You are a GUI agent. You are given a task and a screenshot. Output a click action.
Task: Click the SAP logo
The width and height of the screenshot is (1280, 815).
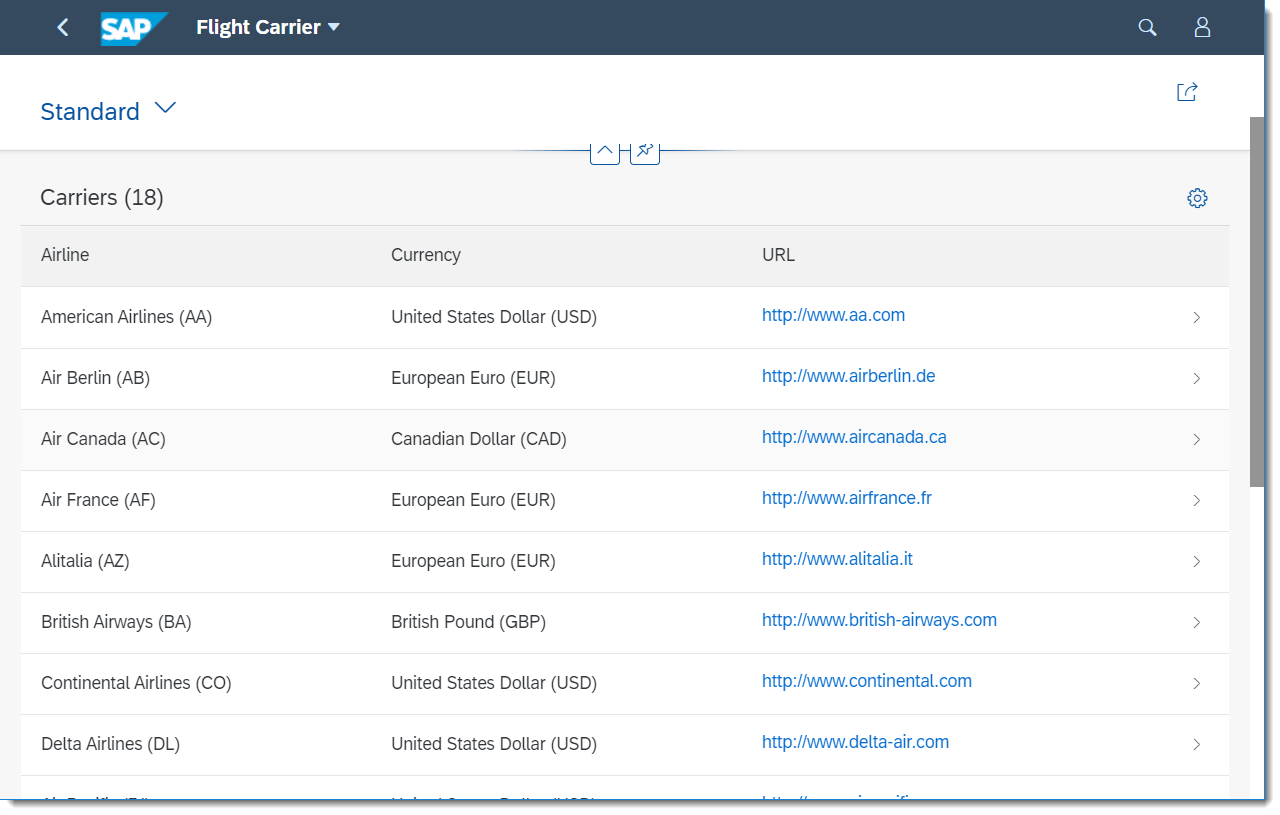click(133, 28)
